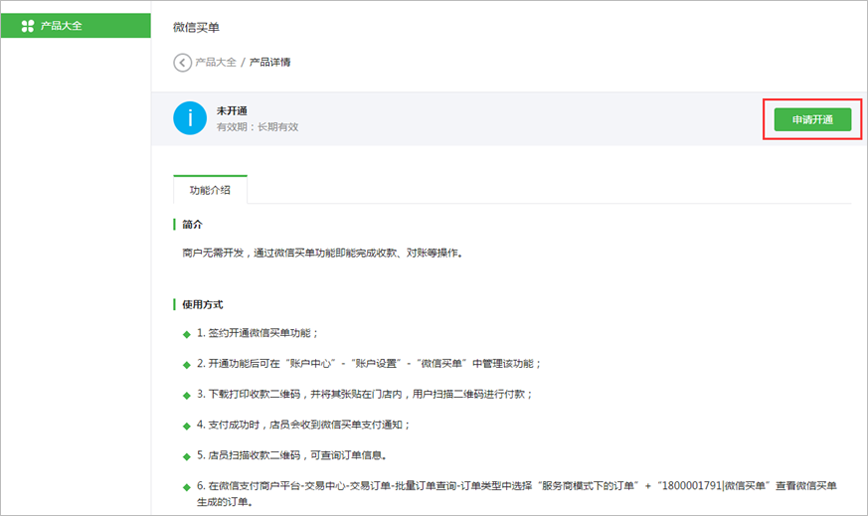The width and height of the screenshot is (868, 516).
Task: Open 产品大全 in the sidebar
Action: pyautogui.click(x=76, y=25)
